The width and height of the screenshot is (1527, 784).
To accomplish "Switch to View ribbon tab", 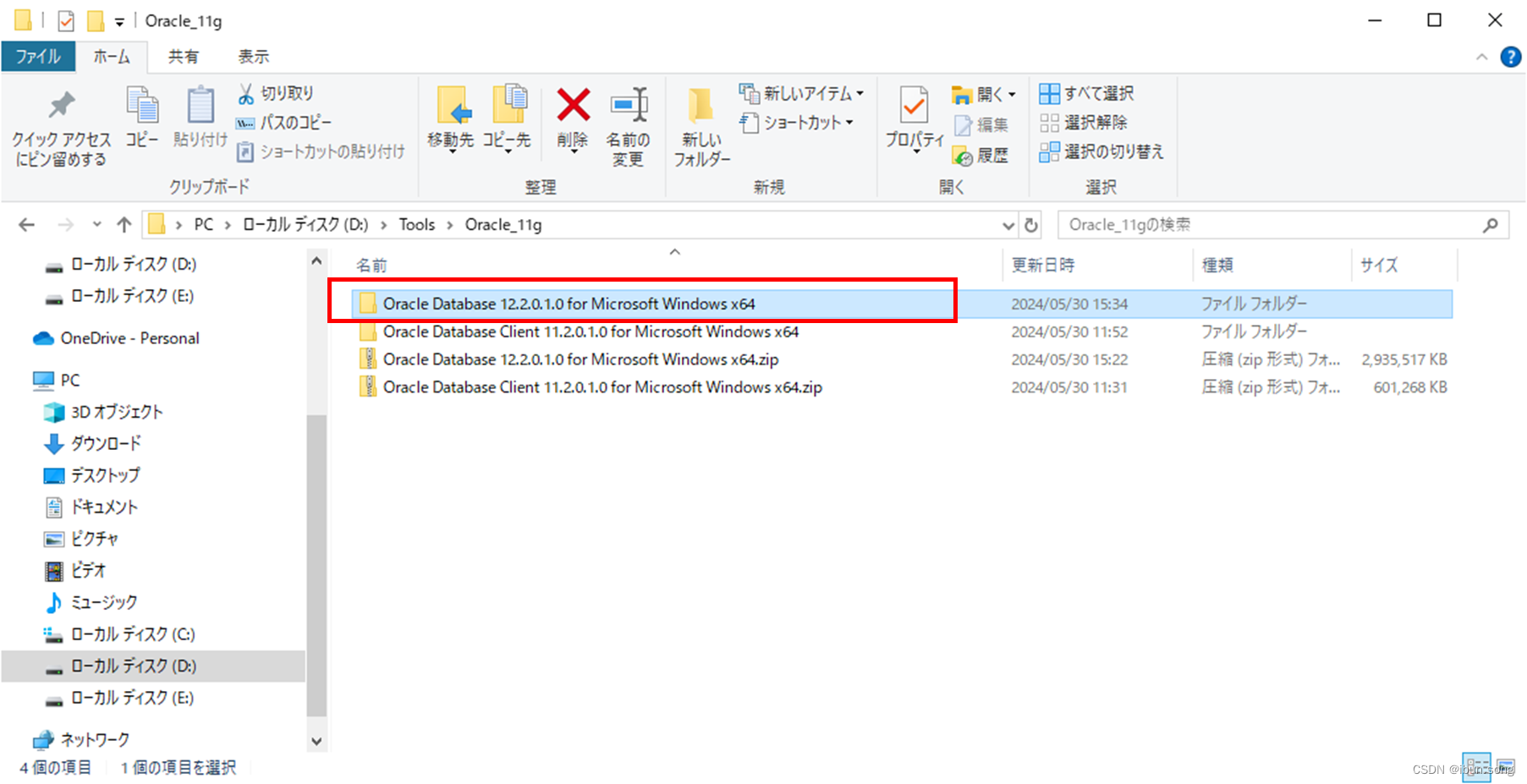I will pos(253,57).
